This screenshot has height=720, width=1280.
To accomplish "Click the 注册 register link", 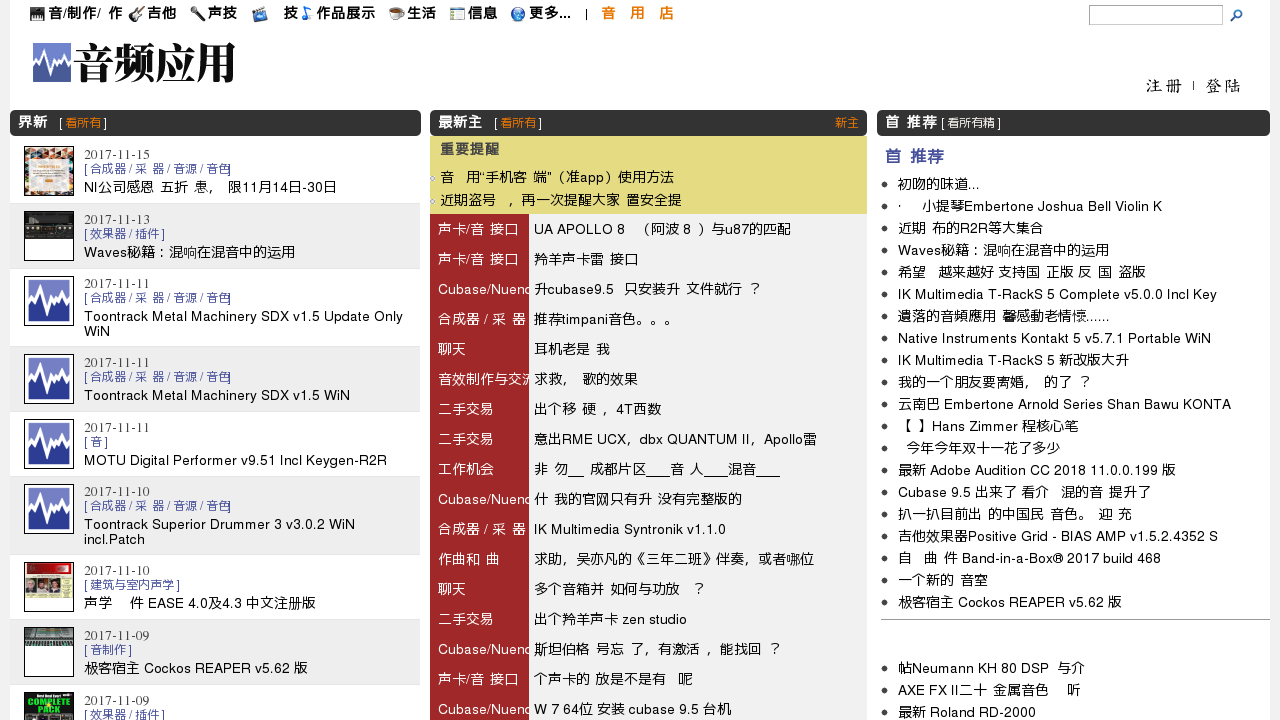I will point(1164,86).
